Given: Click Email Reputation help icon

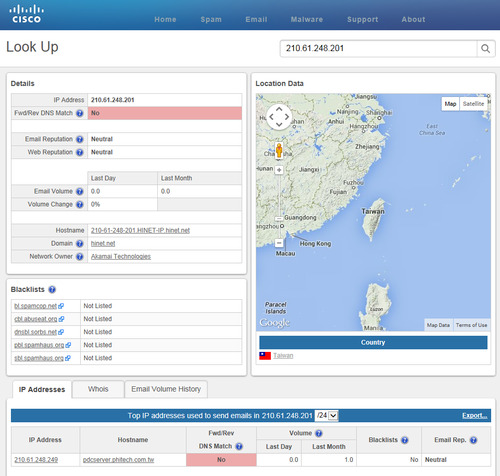Looking at the screenshot, I should click(x=79, y=139).
